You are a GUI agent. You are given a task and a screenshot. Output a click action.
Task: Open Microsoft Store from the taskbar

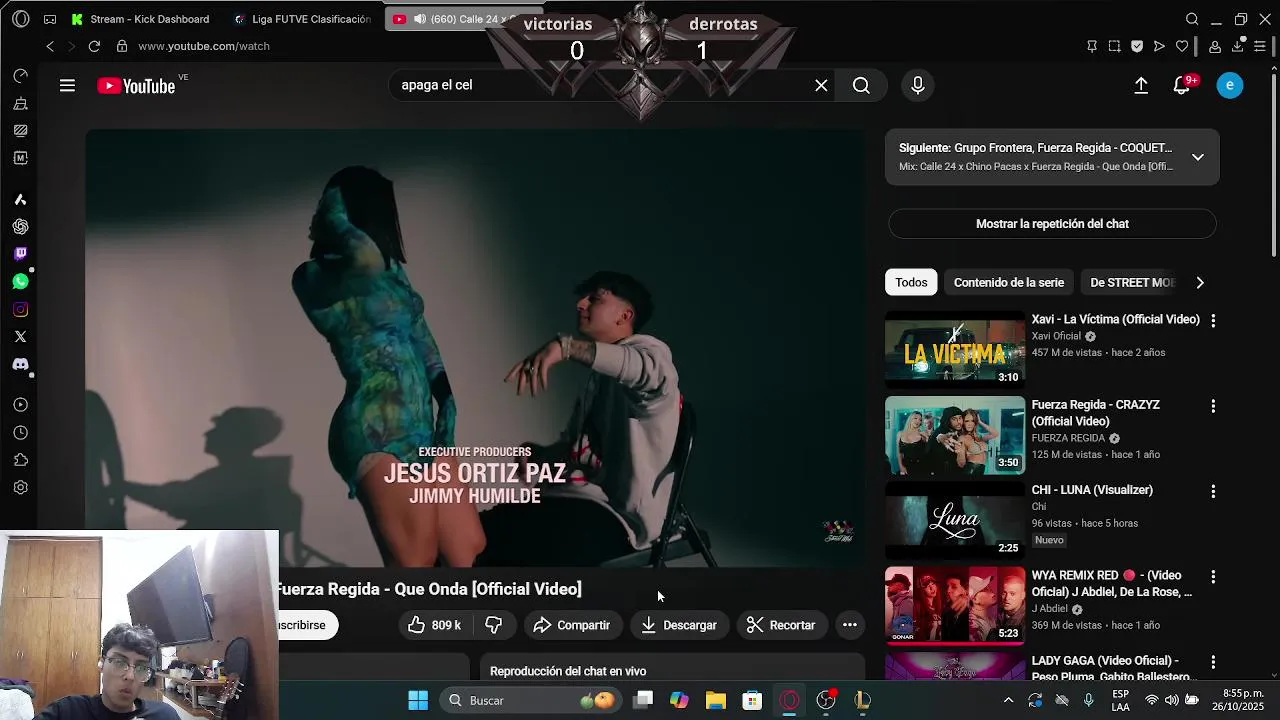[752, 700]
